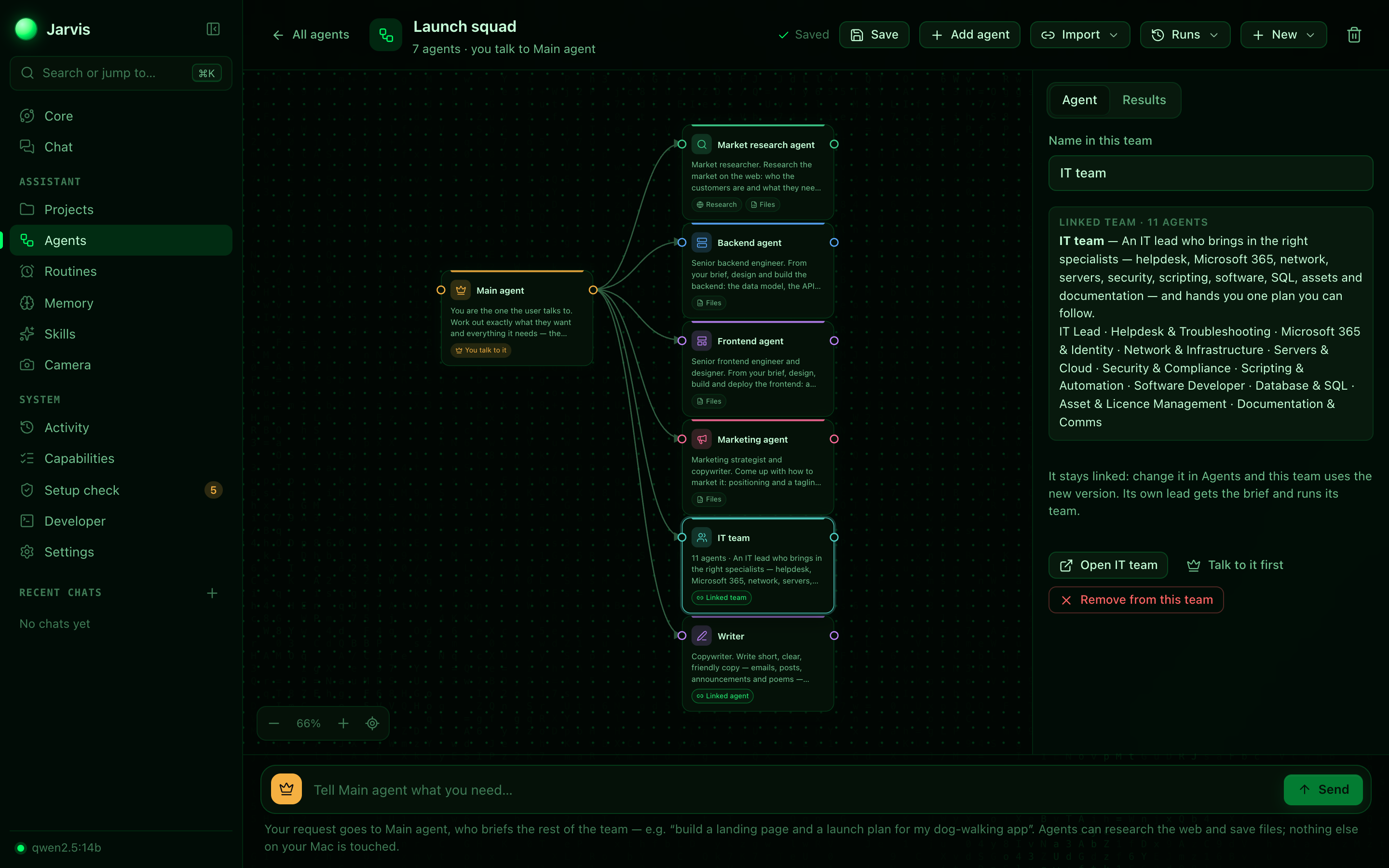This screenshot has height=868, width=1389.
Task: Click Frontend agent layout icon
Action: click(x=701, y=341)
